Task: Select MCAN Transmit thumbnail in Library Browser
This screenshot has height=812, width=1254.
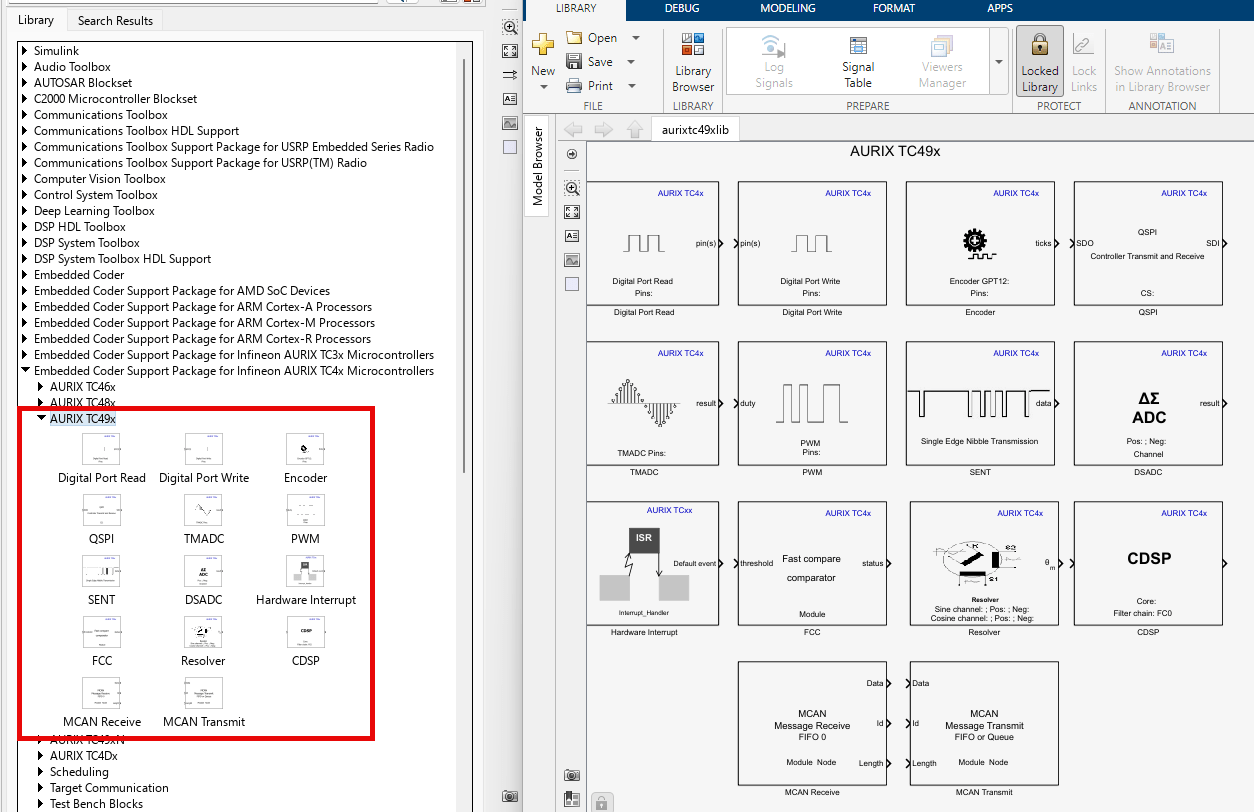Action: (x=204, y=694)
